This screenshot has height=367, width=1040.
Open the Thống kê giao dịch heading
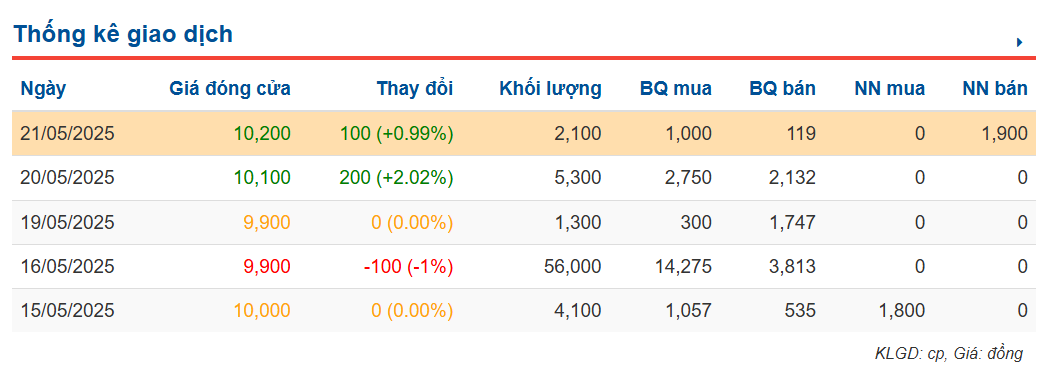coord(123,34)
